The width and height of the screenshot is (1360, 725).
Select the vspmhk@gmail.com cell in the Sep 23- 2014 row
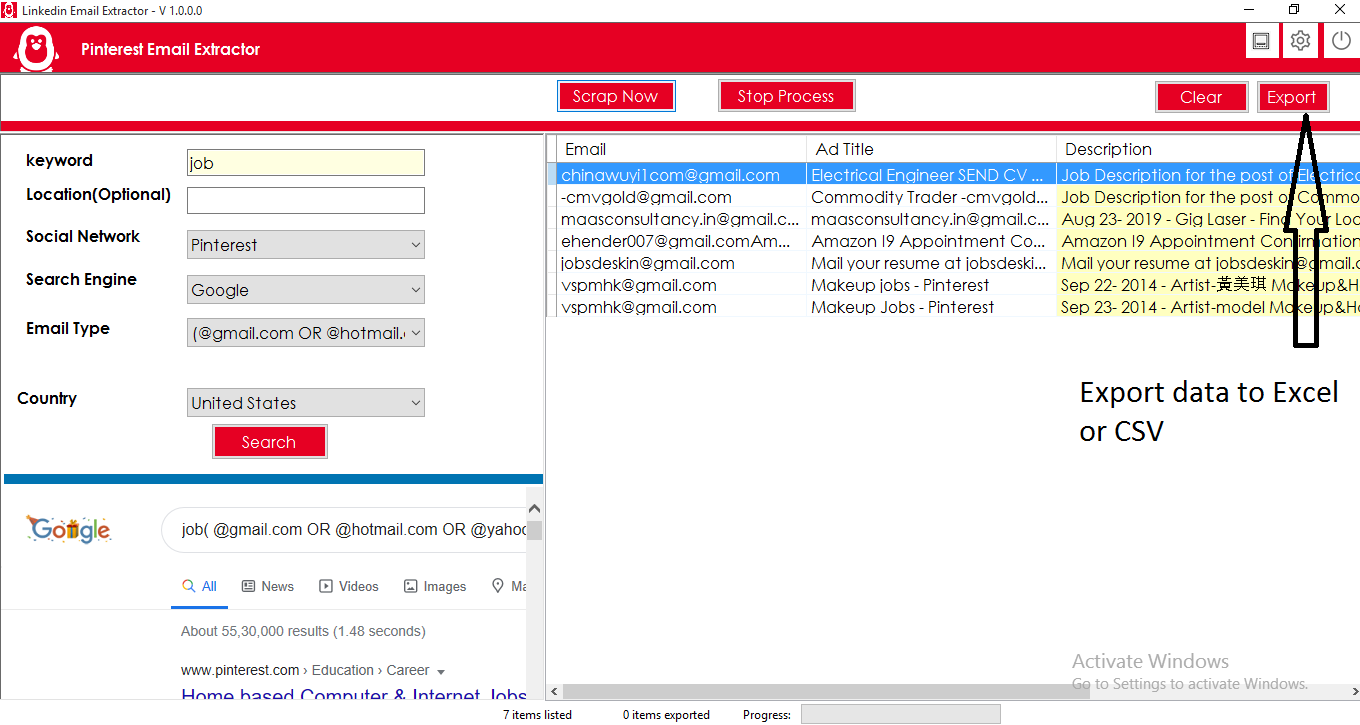click(x=681, y=307)
